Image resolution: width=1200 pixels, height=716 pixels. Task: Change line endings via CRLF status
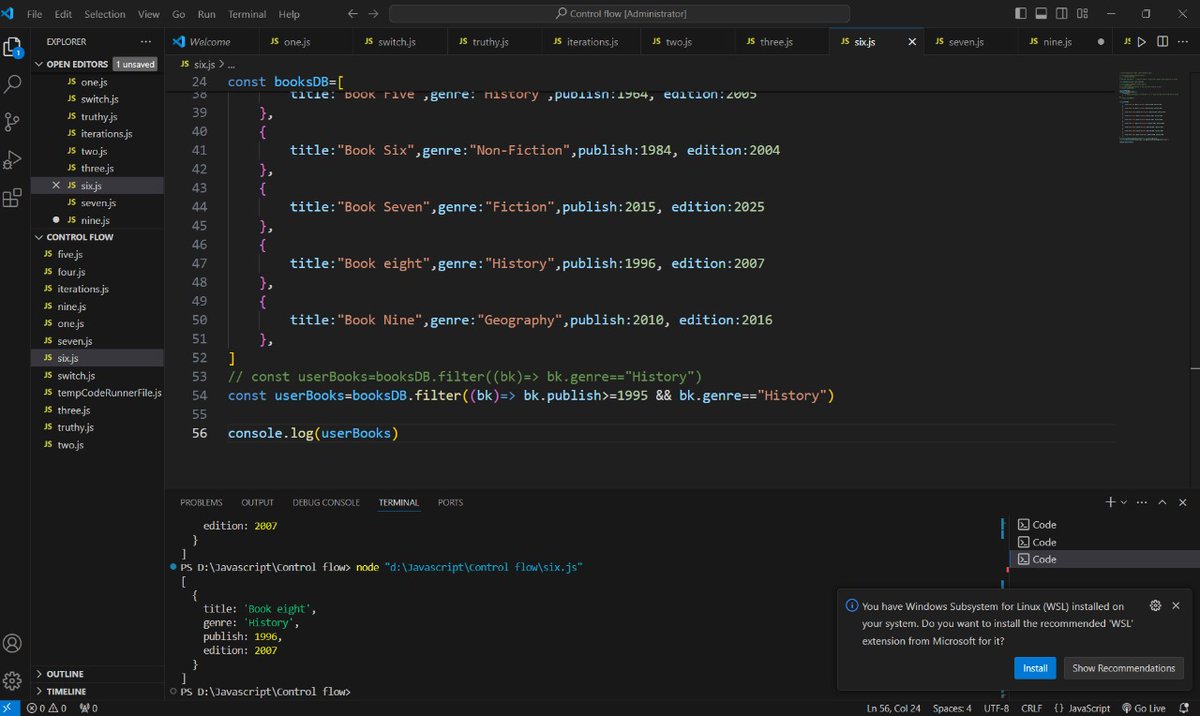(1031, 708)
